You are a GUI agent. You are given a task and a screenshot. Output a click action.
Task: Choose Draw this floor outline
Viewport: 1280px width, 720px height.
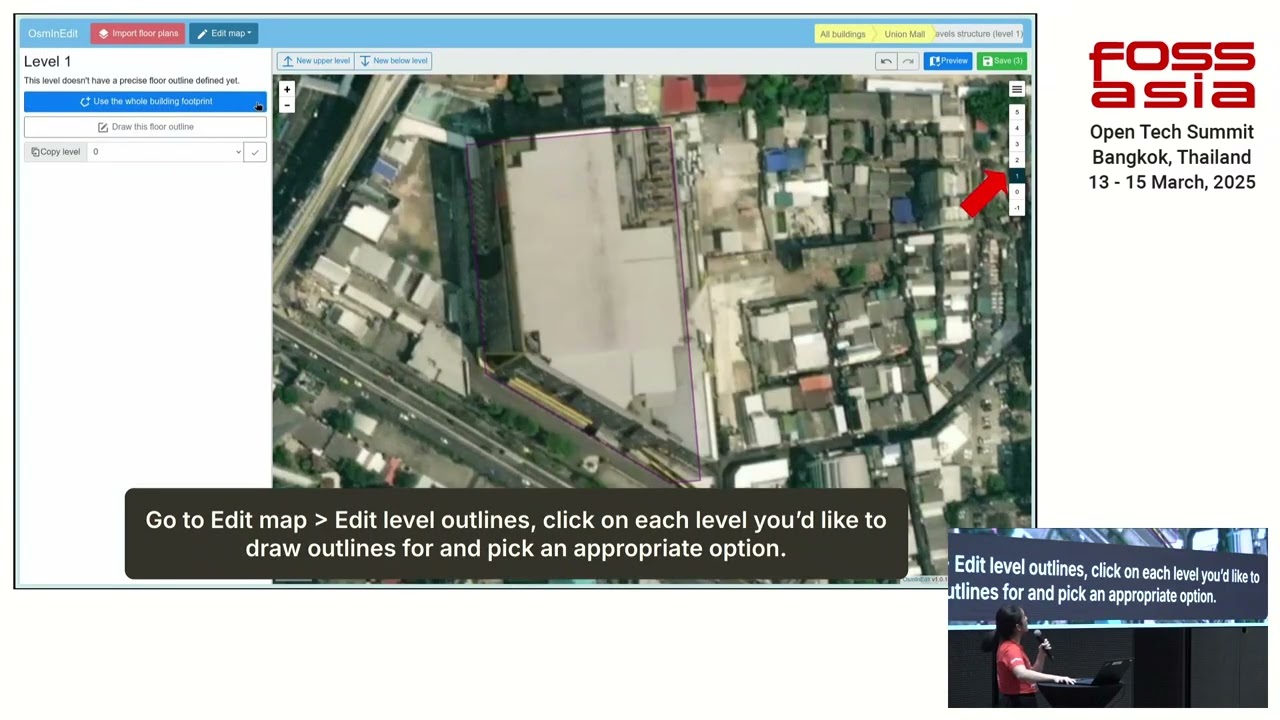(x=145, y=127)
